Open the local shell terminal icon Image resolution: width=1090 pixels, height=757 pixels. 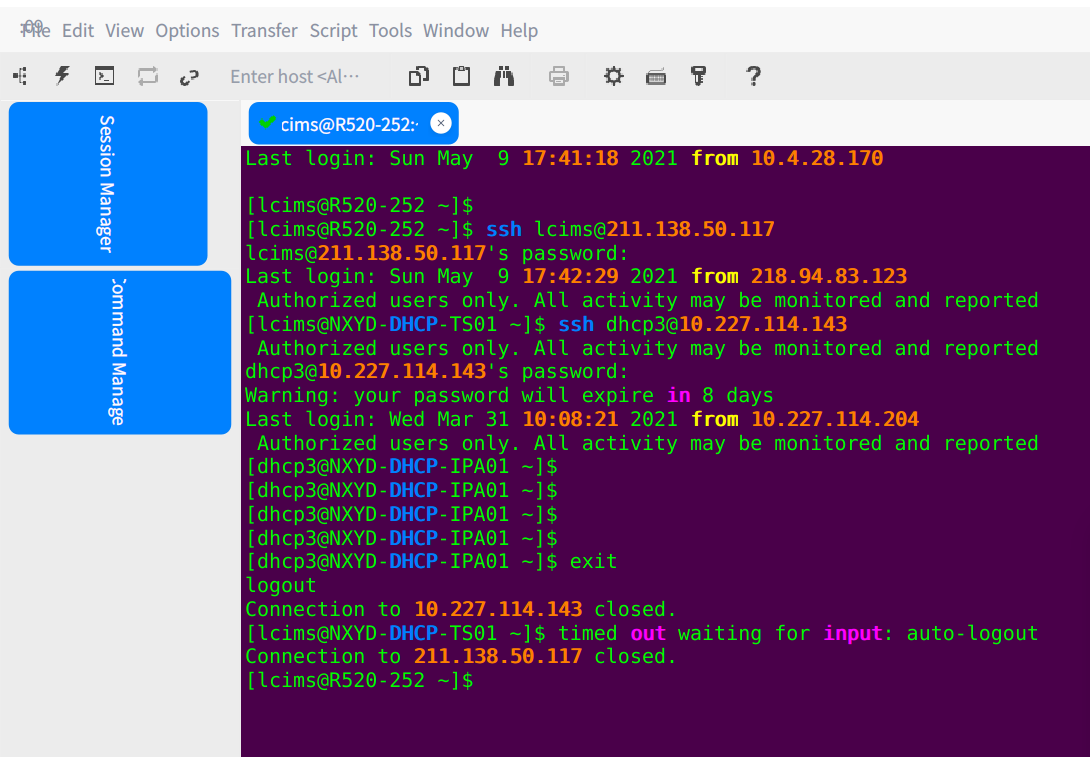pyautogui.click(x=104, y=76)
